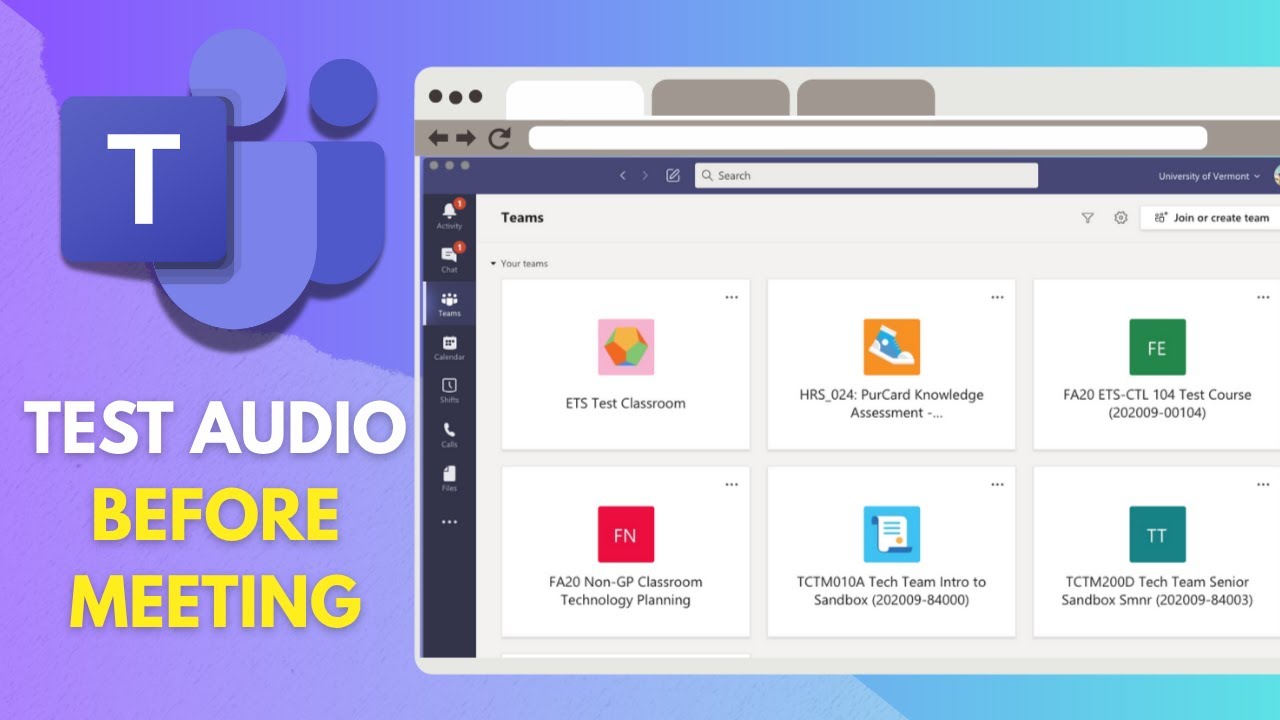Open ETS Test Classroom team name

[626, 404]
